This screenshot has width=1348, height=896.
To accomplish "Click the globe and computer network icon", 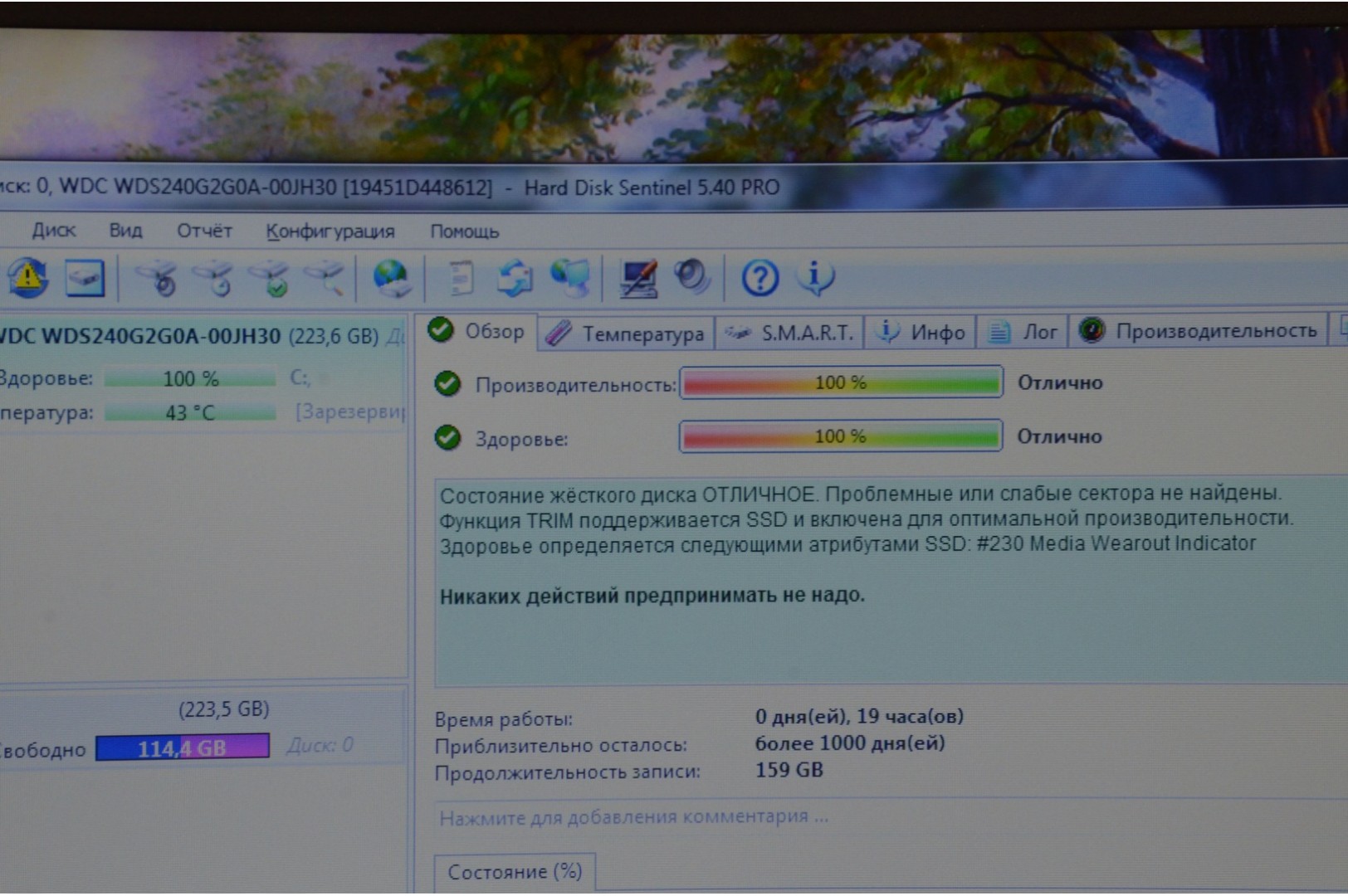I will 570,278.
